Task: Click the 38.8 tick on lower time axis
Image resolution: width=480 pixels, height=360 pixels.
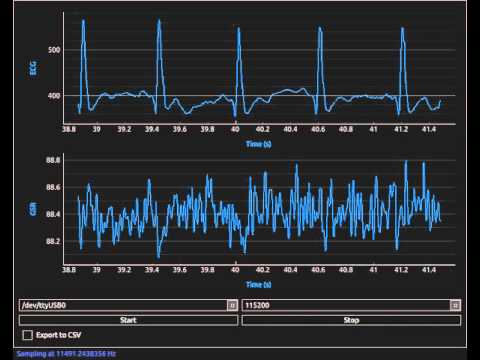Action: pos(69,270)
